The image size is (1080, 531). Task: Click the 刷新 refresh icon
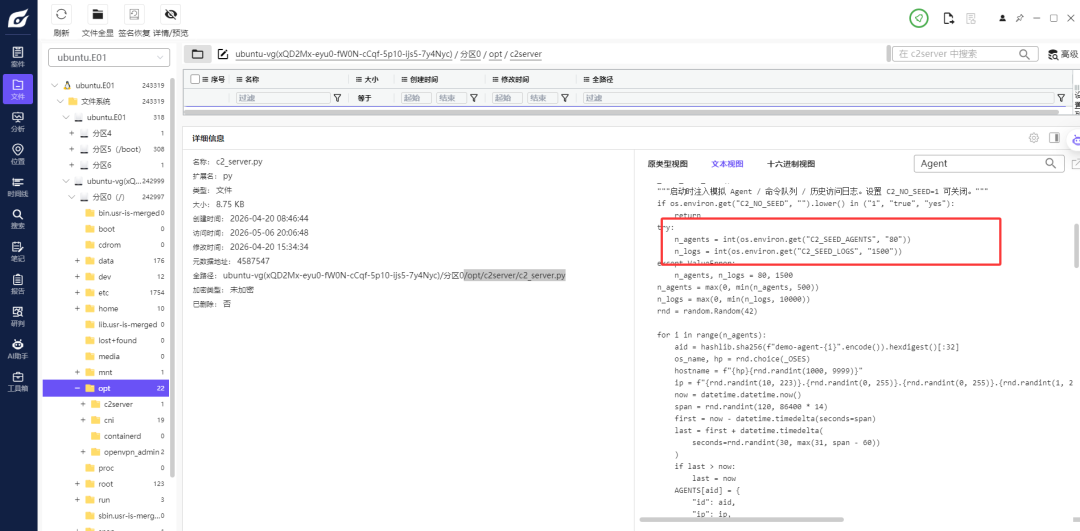[x=61, y=14]
